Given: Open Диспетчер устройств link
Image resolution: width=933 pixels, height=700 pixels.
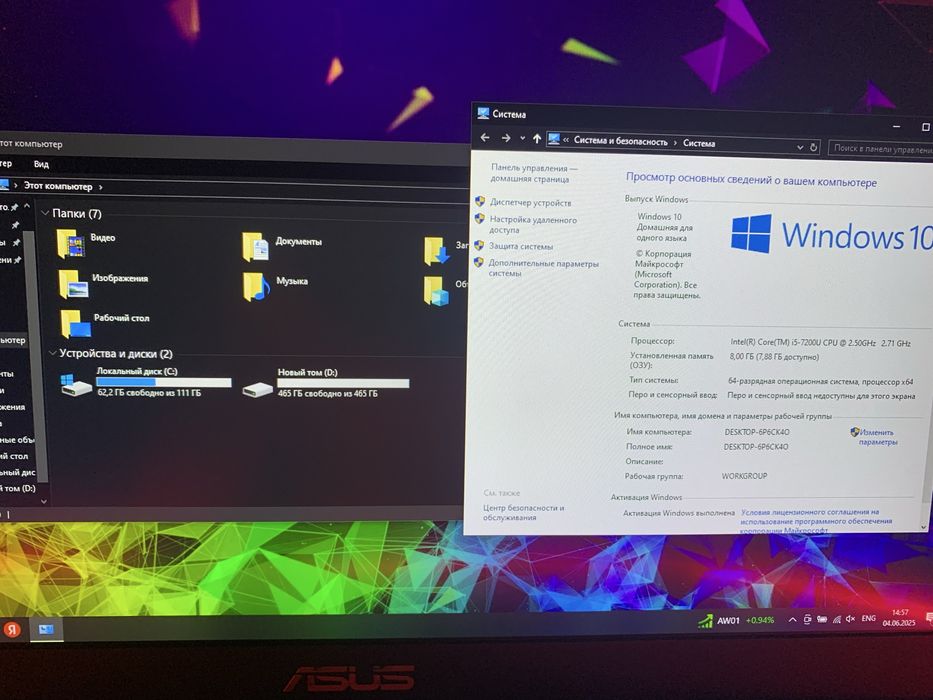Looking at the screenshot, I should pos(530,202).
